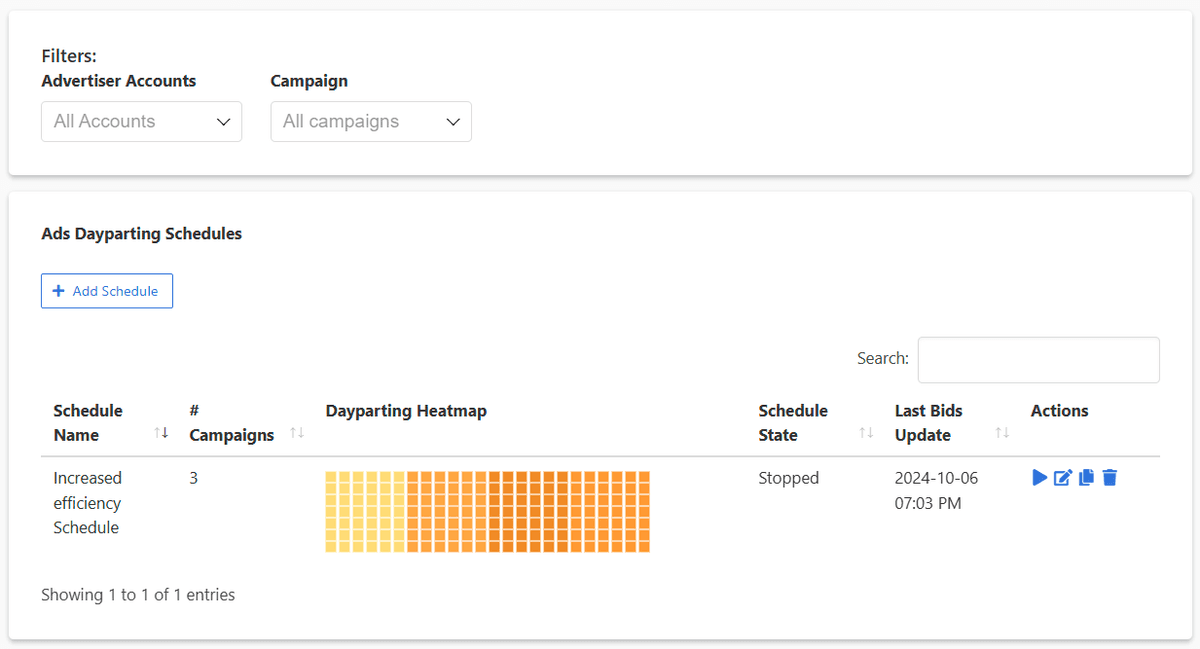Viewport: 1200px width, 649px height.
Task: Expand the Advertiser Accounts chevron
Action: [224, 121]
